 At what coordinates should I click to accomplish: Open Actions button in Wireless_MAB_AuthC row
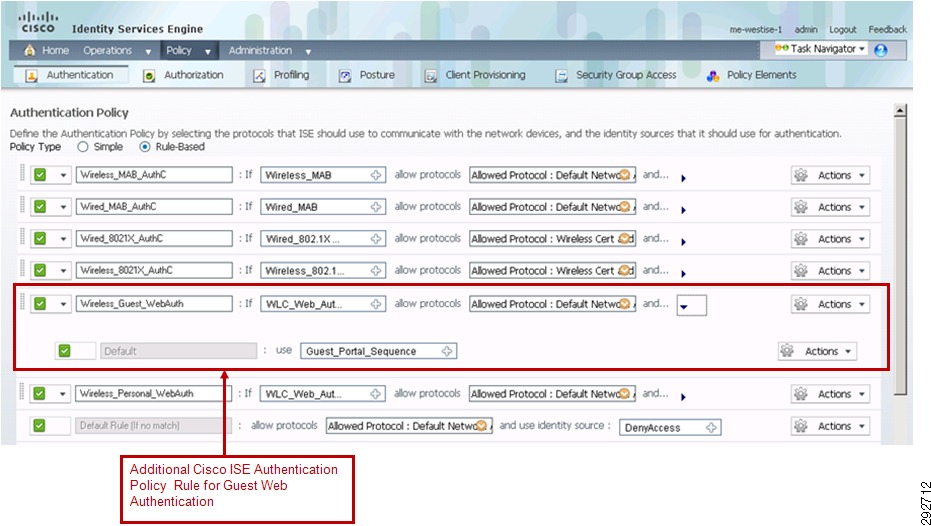point(831,175)
